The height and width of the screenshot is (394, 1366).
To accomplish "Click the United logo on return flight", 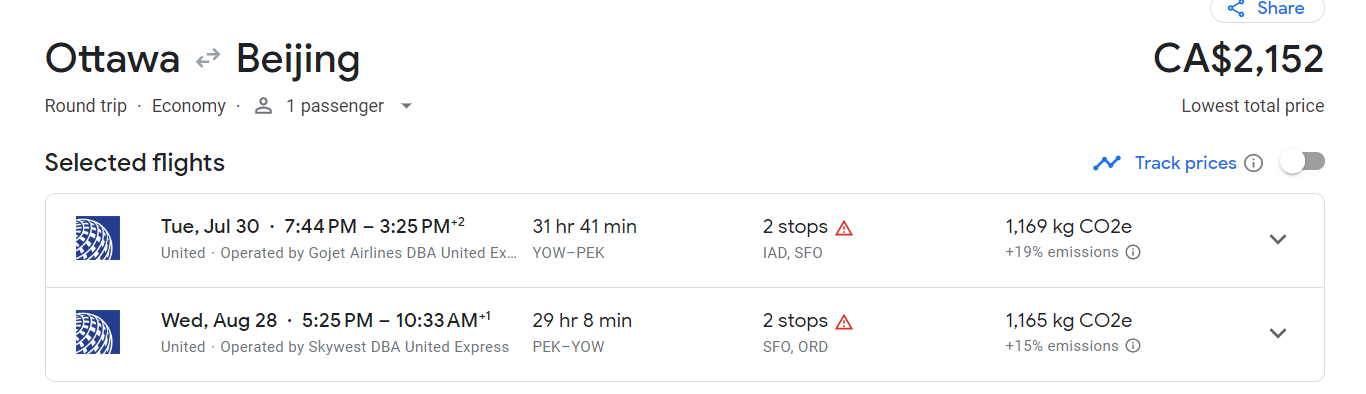I will click(98, 332).
